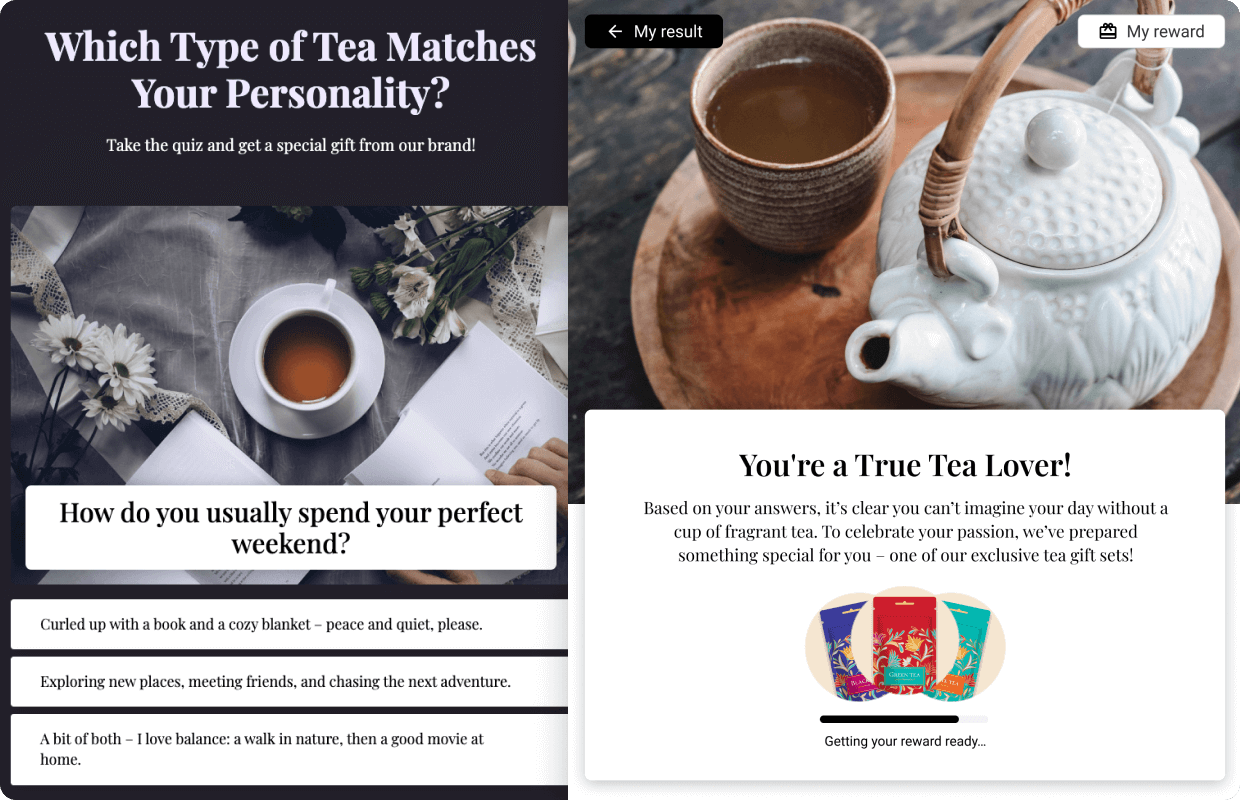Click the perfect weekend question card
Screen dimensions: 1240x800
(291, 528)
